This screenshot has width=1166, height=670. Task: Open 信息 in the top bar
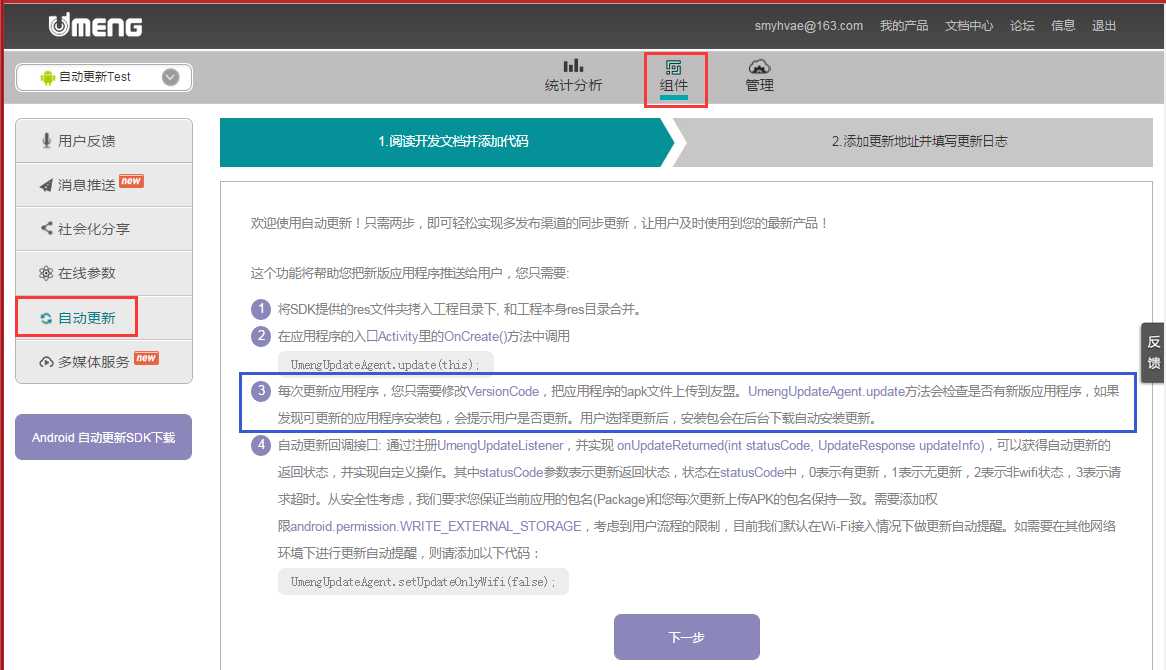tap(1063, 26)
